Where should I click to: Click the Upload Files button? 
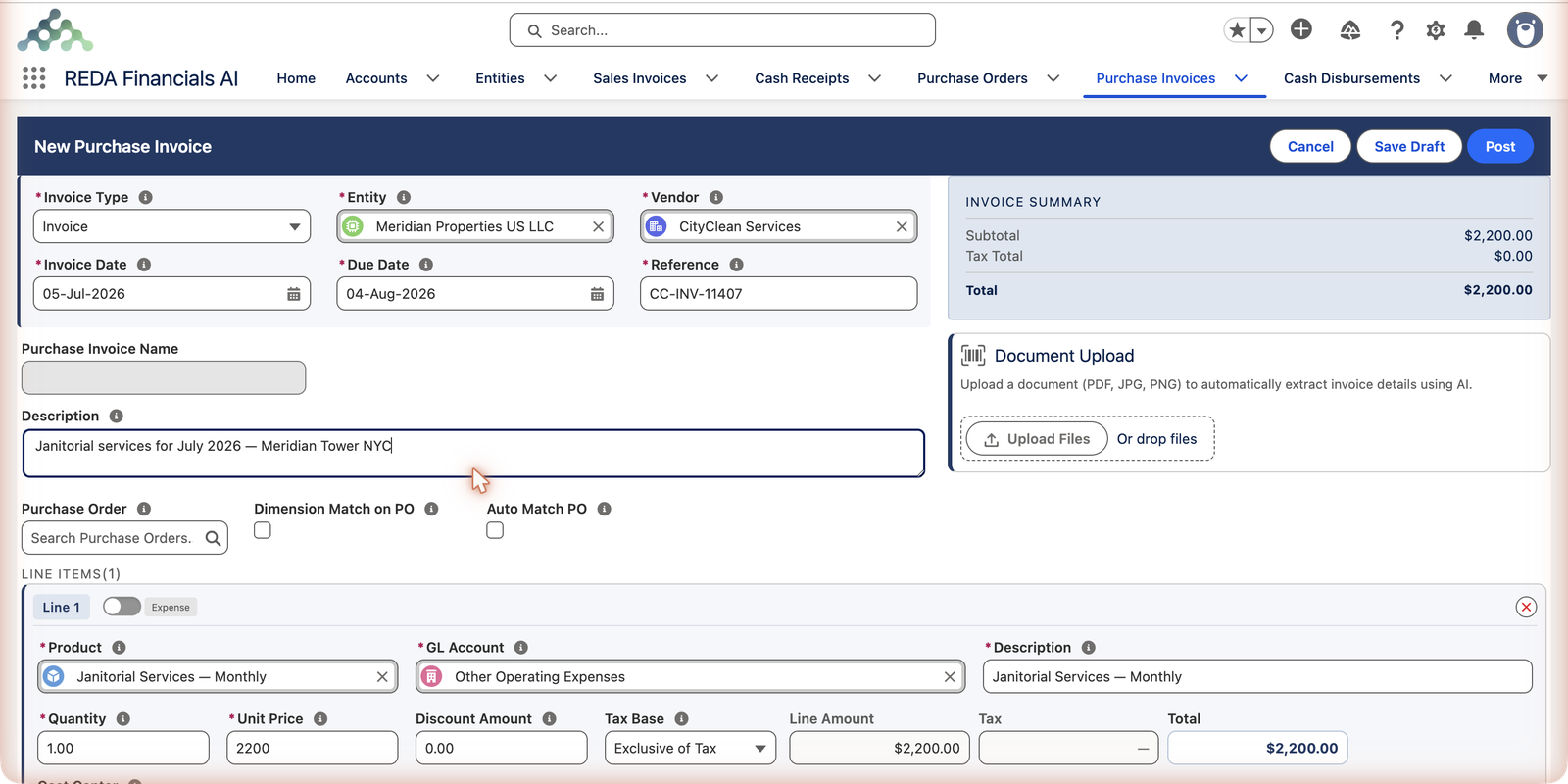click(1037, 439)
